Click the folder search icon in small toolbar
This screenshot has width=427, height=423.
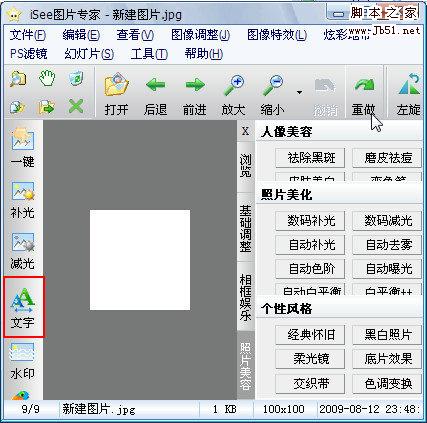click(18, 79)
